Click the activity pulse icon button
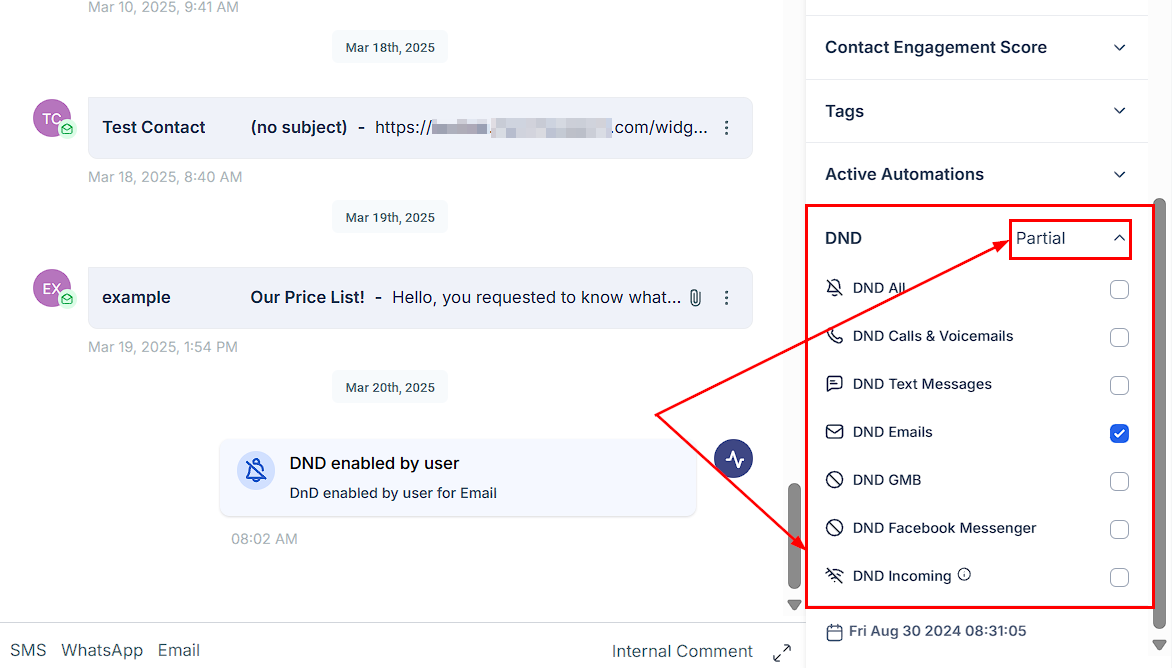The image size is (1172, 668). point(733,459)
